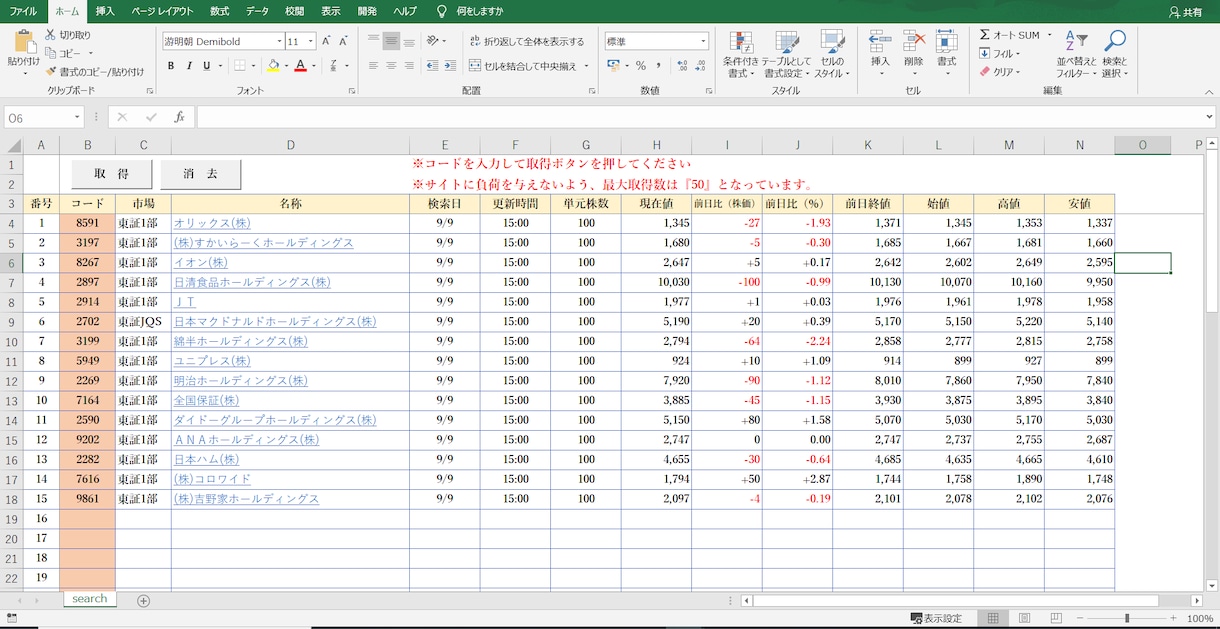Switch to the Developer (開発) tab

point(367,11)
